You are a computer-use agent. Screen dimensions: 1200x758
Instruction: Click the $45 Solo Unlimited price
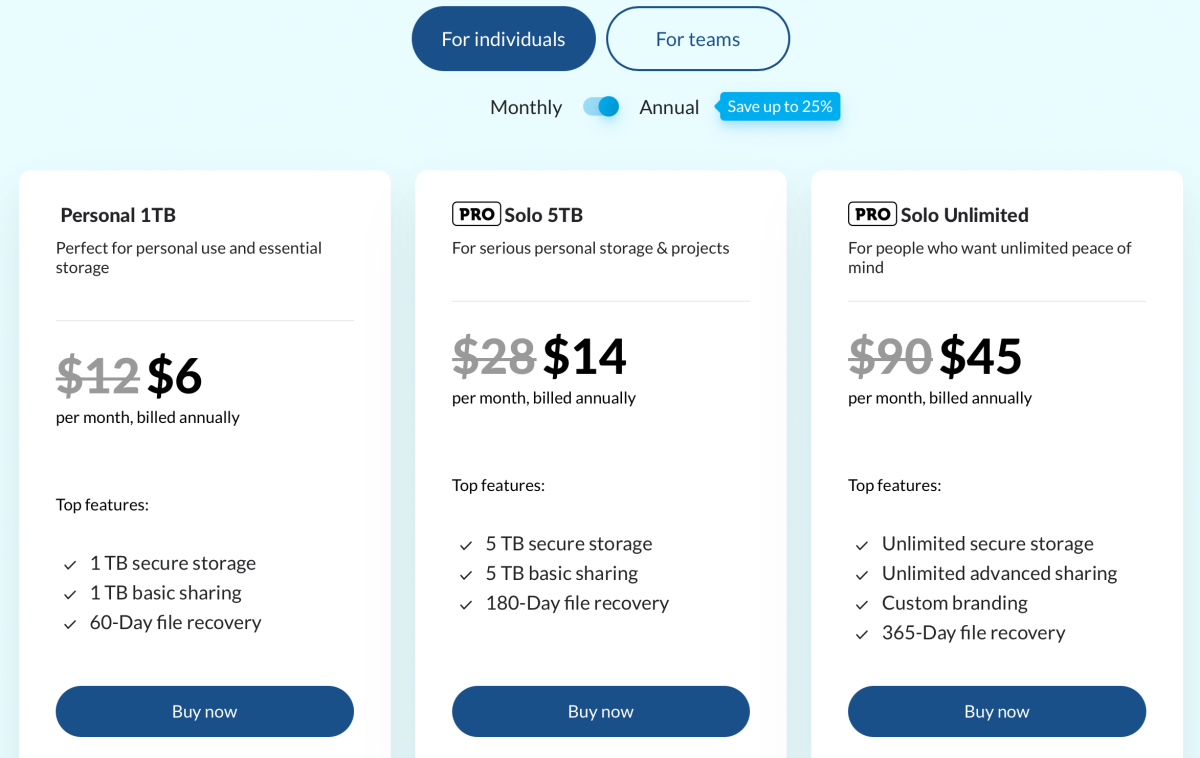click(980, 356)
